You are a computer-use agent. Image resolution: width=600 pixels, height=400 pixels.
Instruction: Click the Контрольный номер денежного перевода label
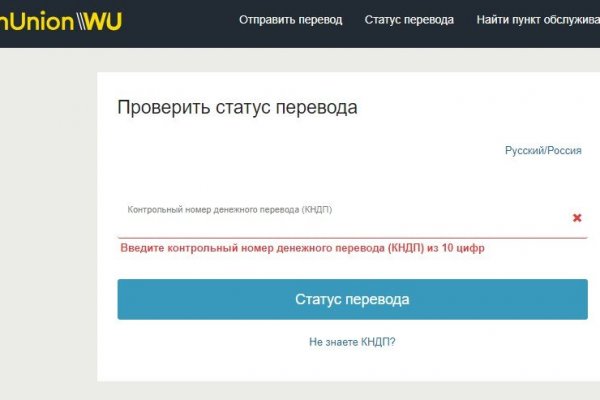[229, 210]
